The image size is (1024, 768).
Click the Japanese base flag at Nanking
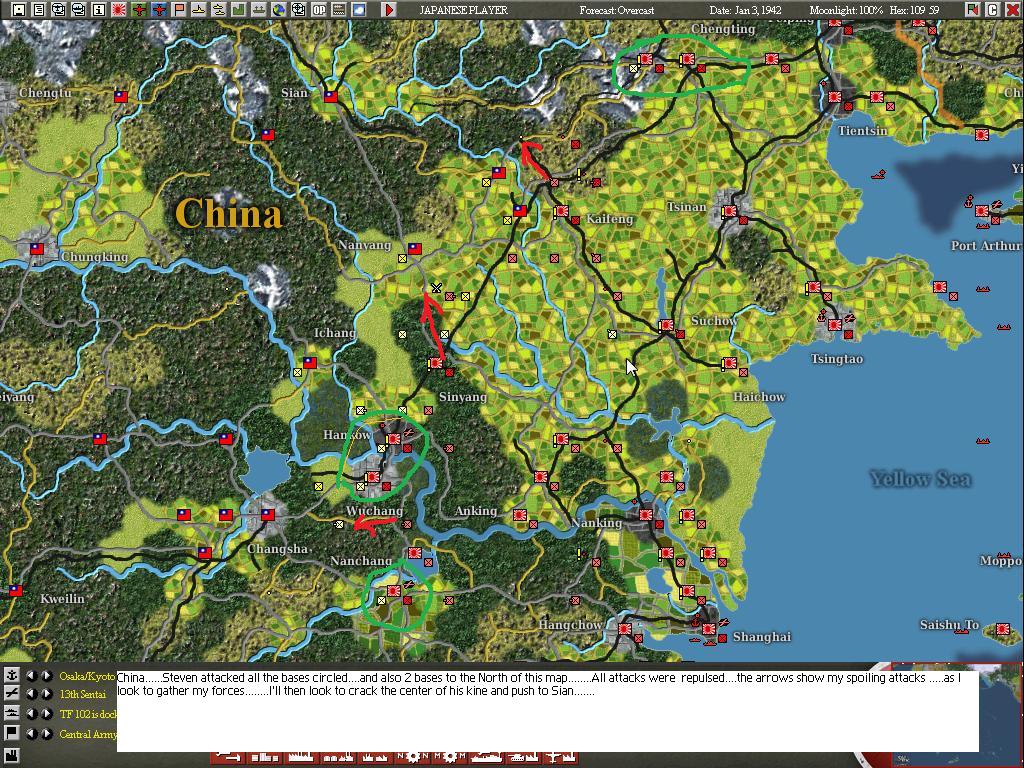[x=645, y=515]
